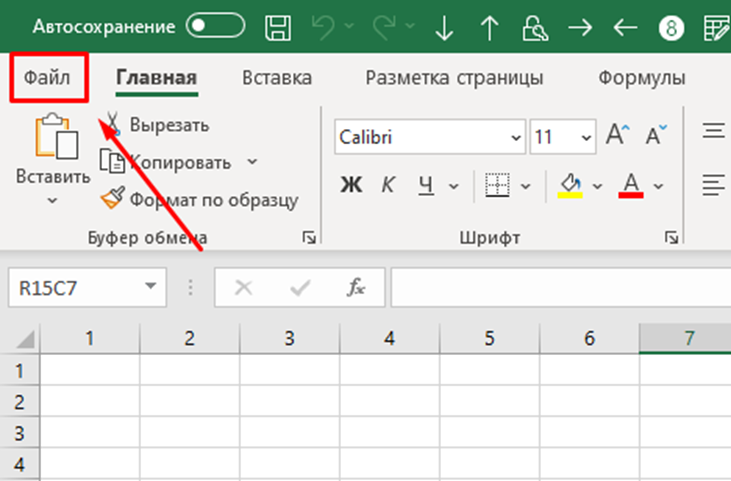
Task: Click the lock with magnifier icon
Action: tap(535, 27)
